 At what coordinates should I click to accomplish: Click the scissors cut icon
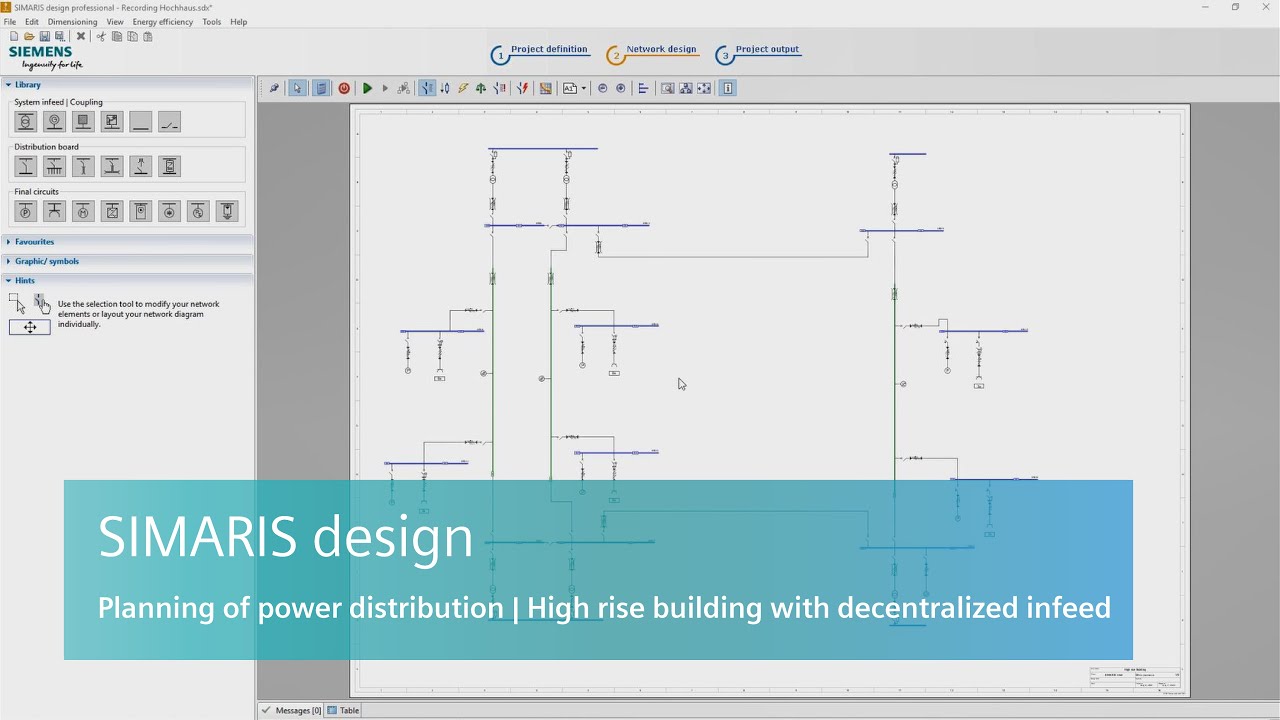pos(101,37)
